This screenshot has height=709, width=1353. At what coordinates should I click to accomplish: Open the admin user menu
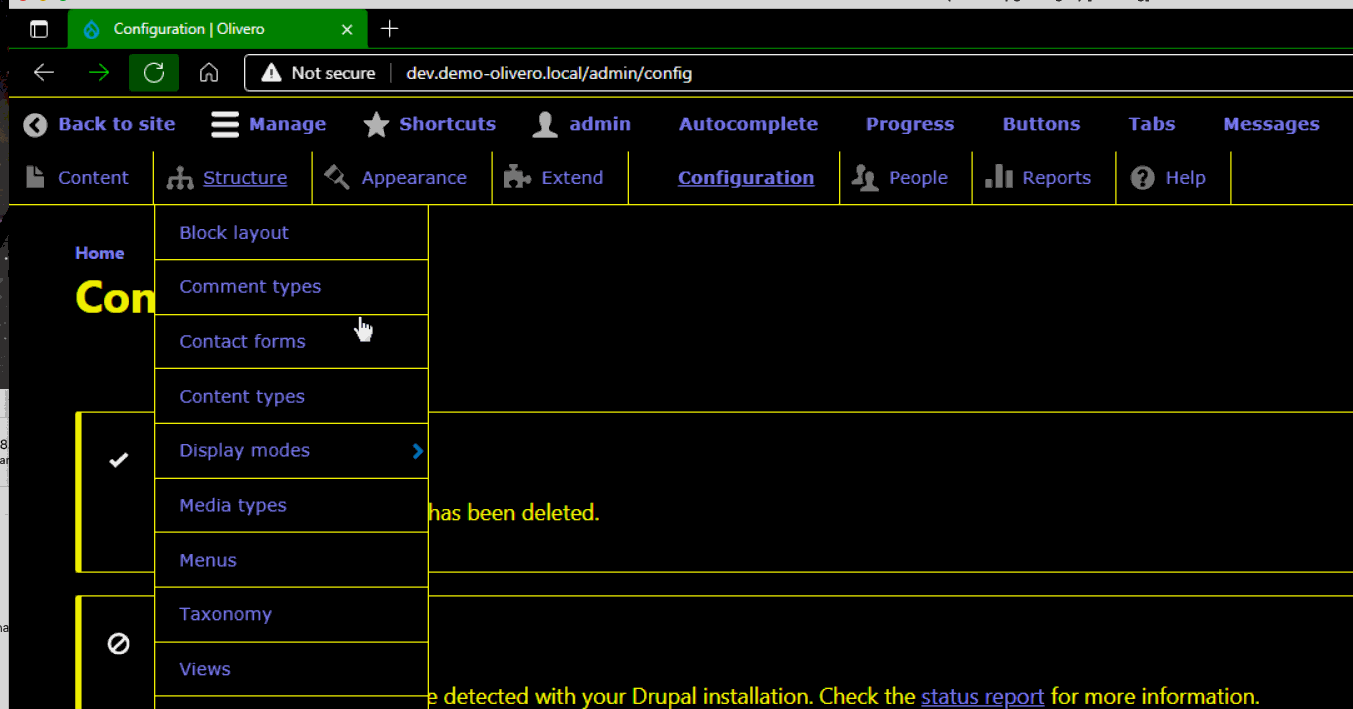pyautogui.click(x=600, y=124)
